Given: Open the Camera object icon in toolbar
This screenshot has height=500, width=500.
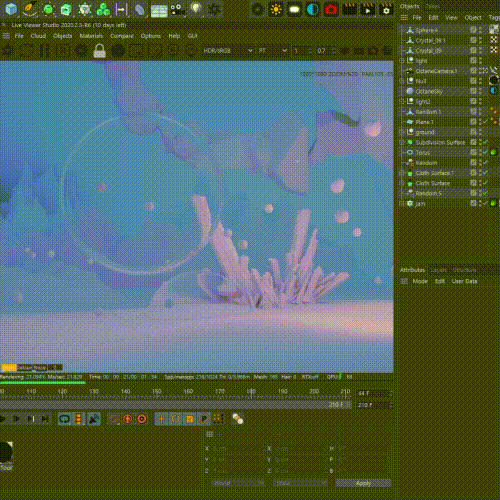Looking at the screenshot, I should click(178, 9).
